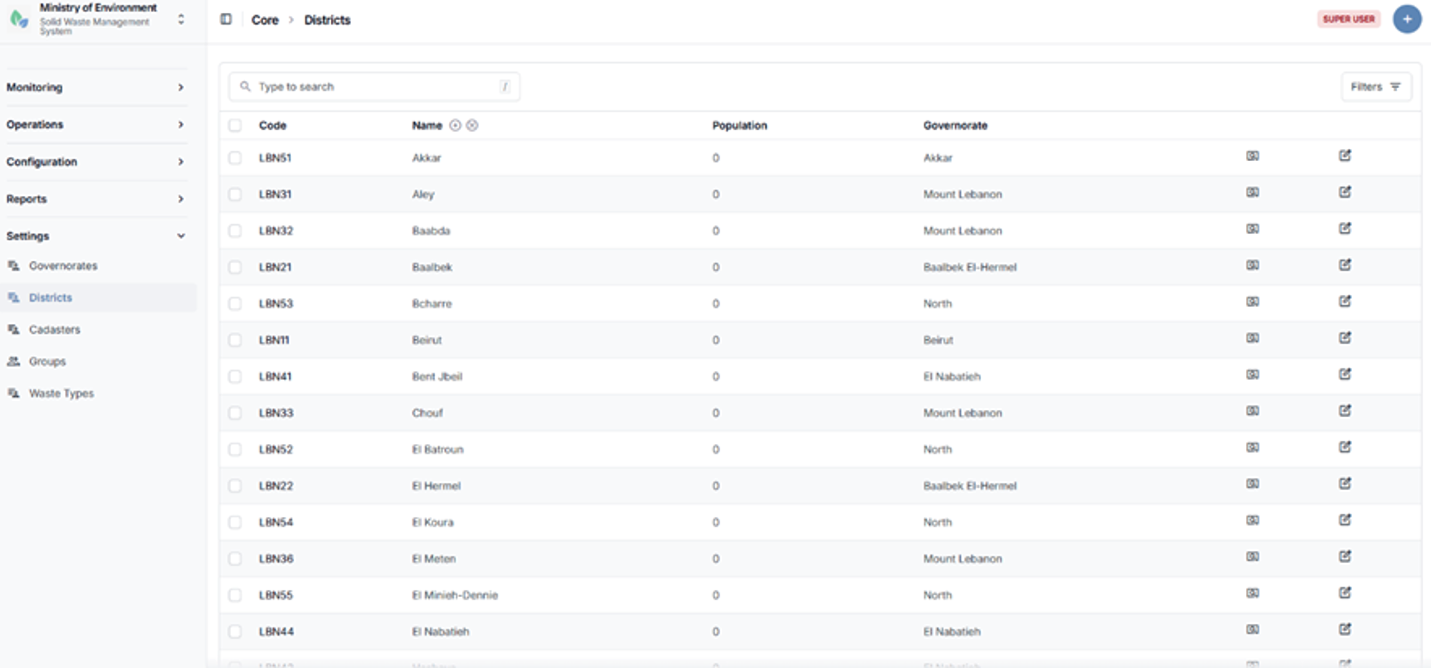Check the box for LBN51 Akkar
This screenshot has height=668, width=1432.
pyautogui.click(x=235, y=158)
